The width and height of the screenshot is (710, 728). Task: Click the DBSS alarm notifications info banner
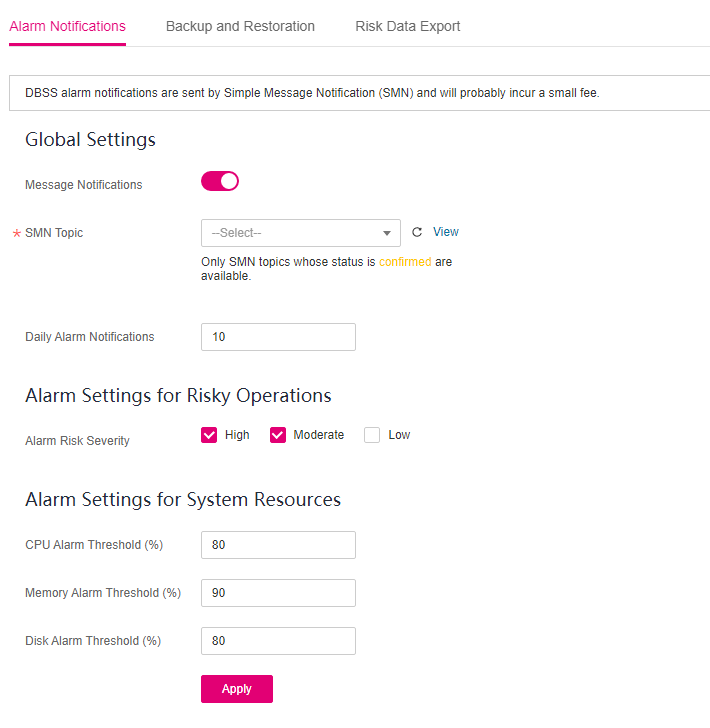359,93
